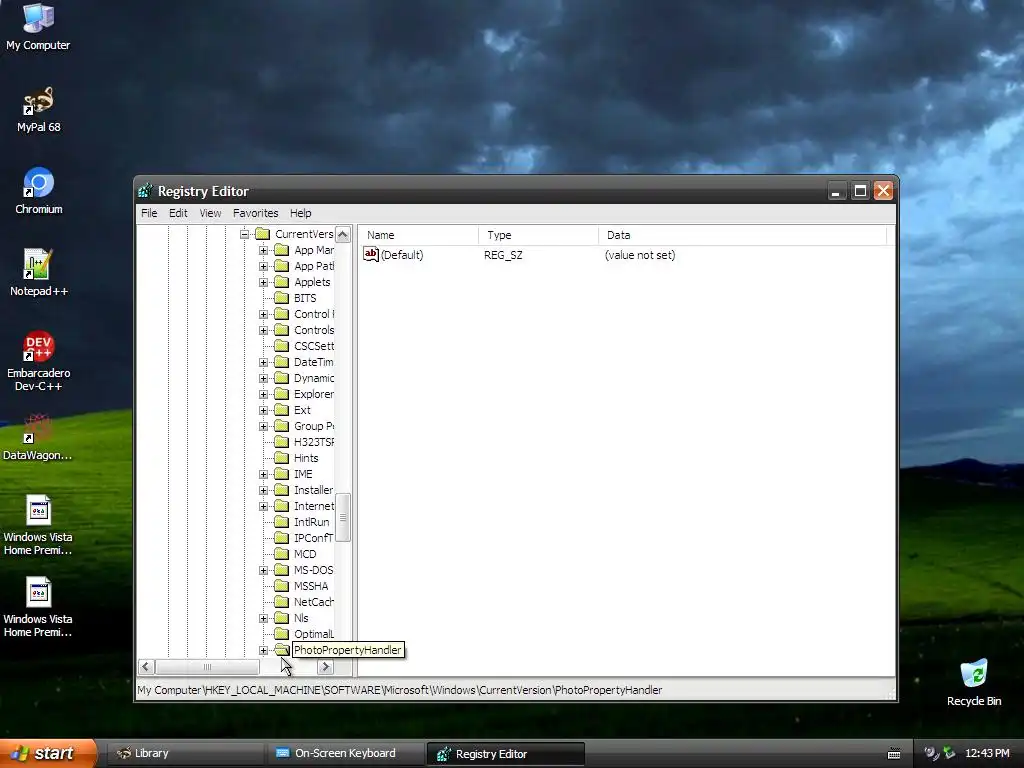
Task: Click the vertical scrollbar thumb in tree
Action: coord(343,517)
